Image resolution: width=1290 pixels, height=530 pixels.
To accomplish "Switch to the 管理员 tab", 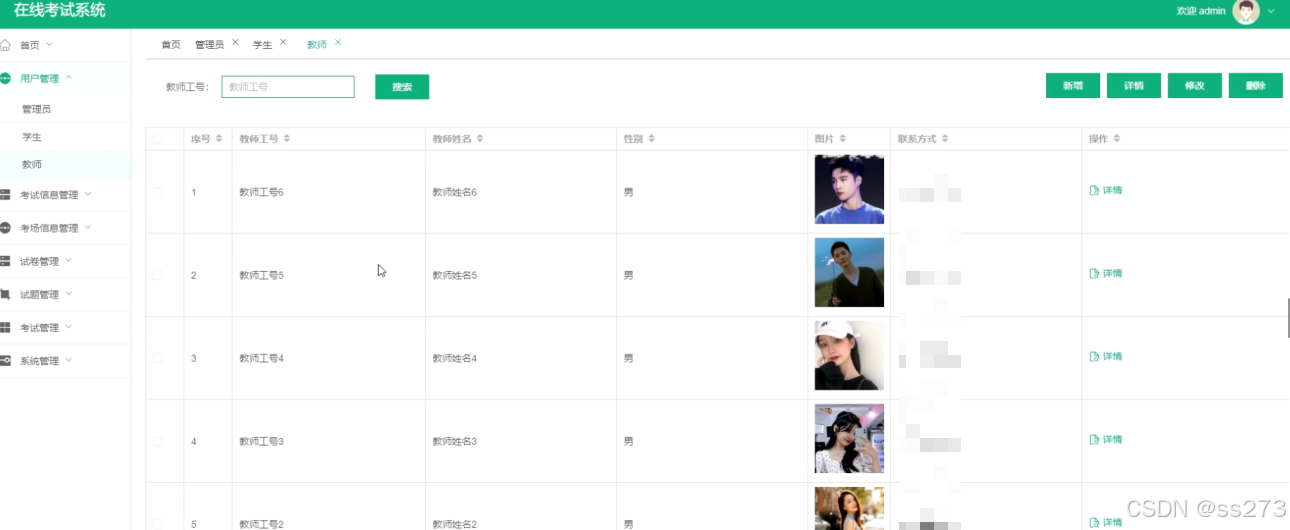I will pyautogui.click(x=209, y=45).
